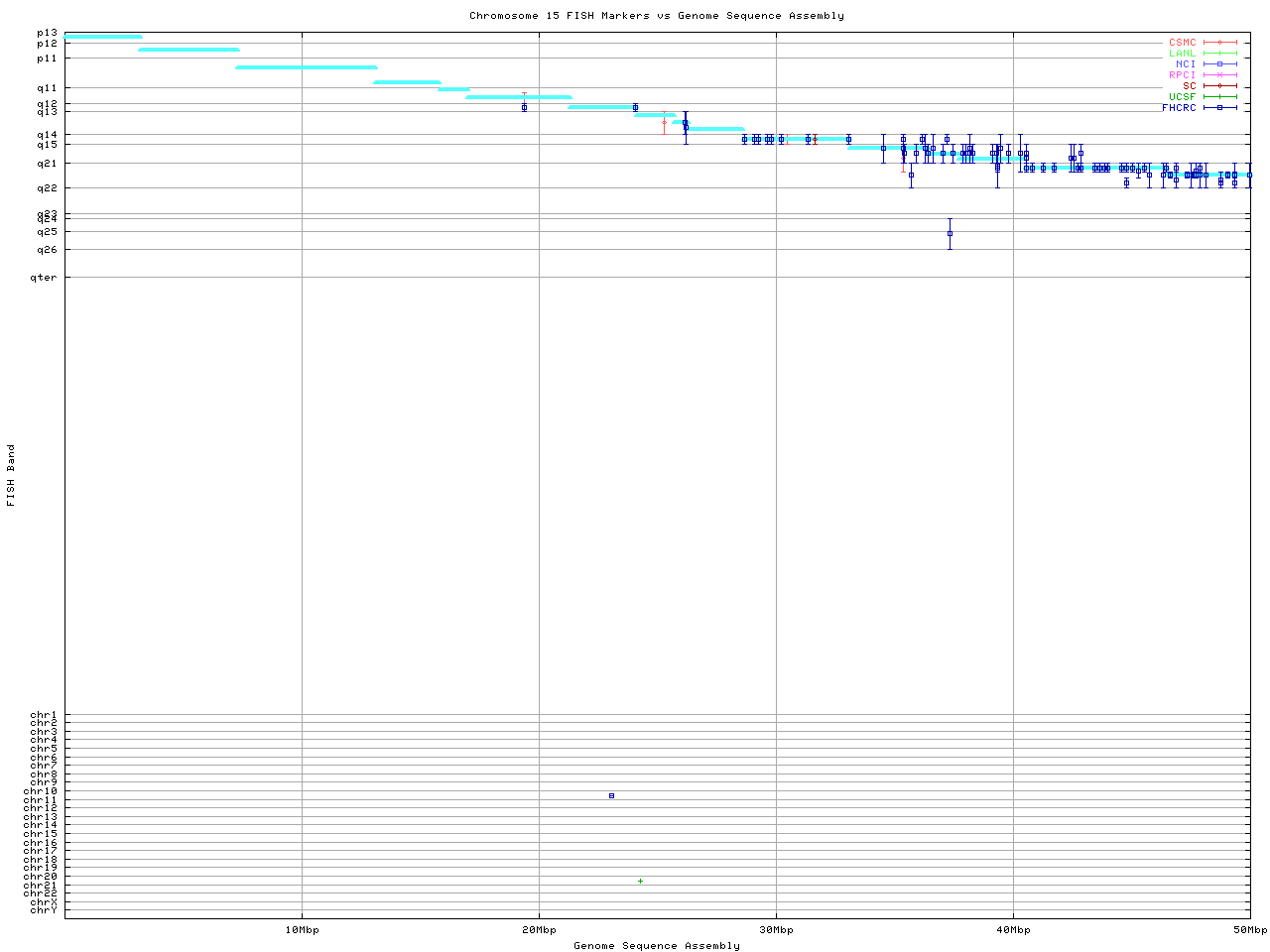The height and width of the screenshot is (952, 1270).
Task: Click the black outlier marker at q25 band
Action: pos(950,234)
